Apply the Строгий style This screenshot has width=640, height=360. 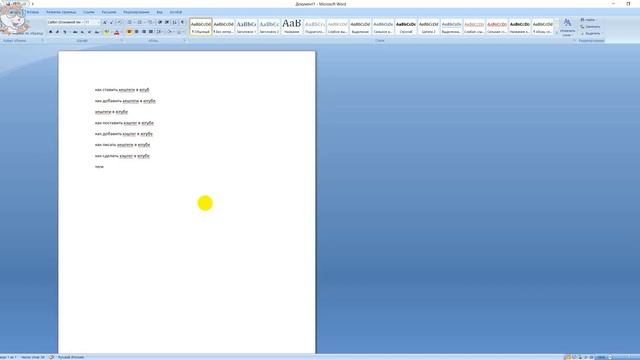406,27
